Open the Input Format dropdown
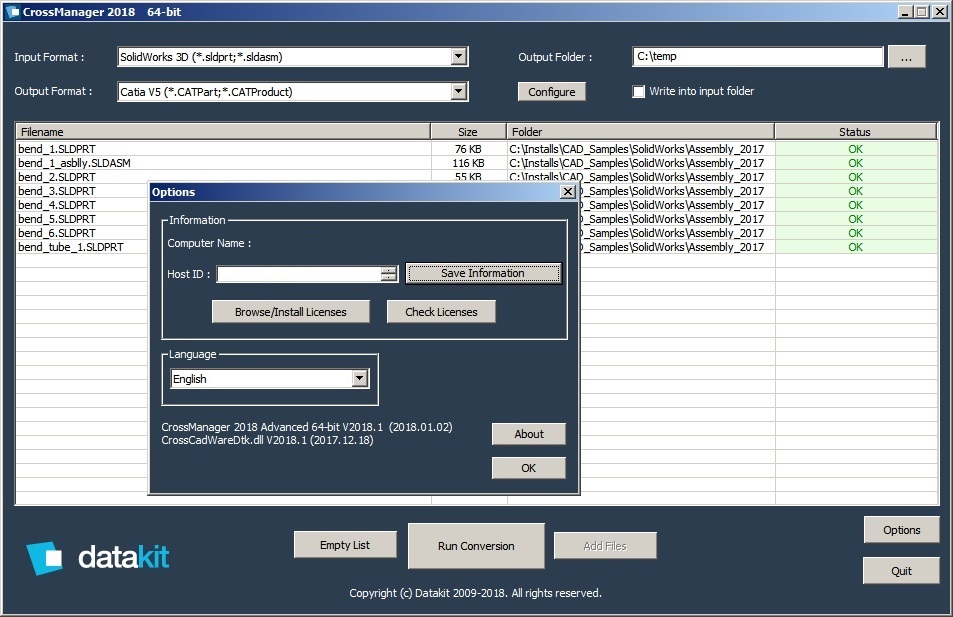This screenshot has width=953, height=617. [459, 57]
